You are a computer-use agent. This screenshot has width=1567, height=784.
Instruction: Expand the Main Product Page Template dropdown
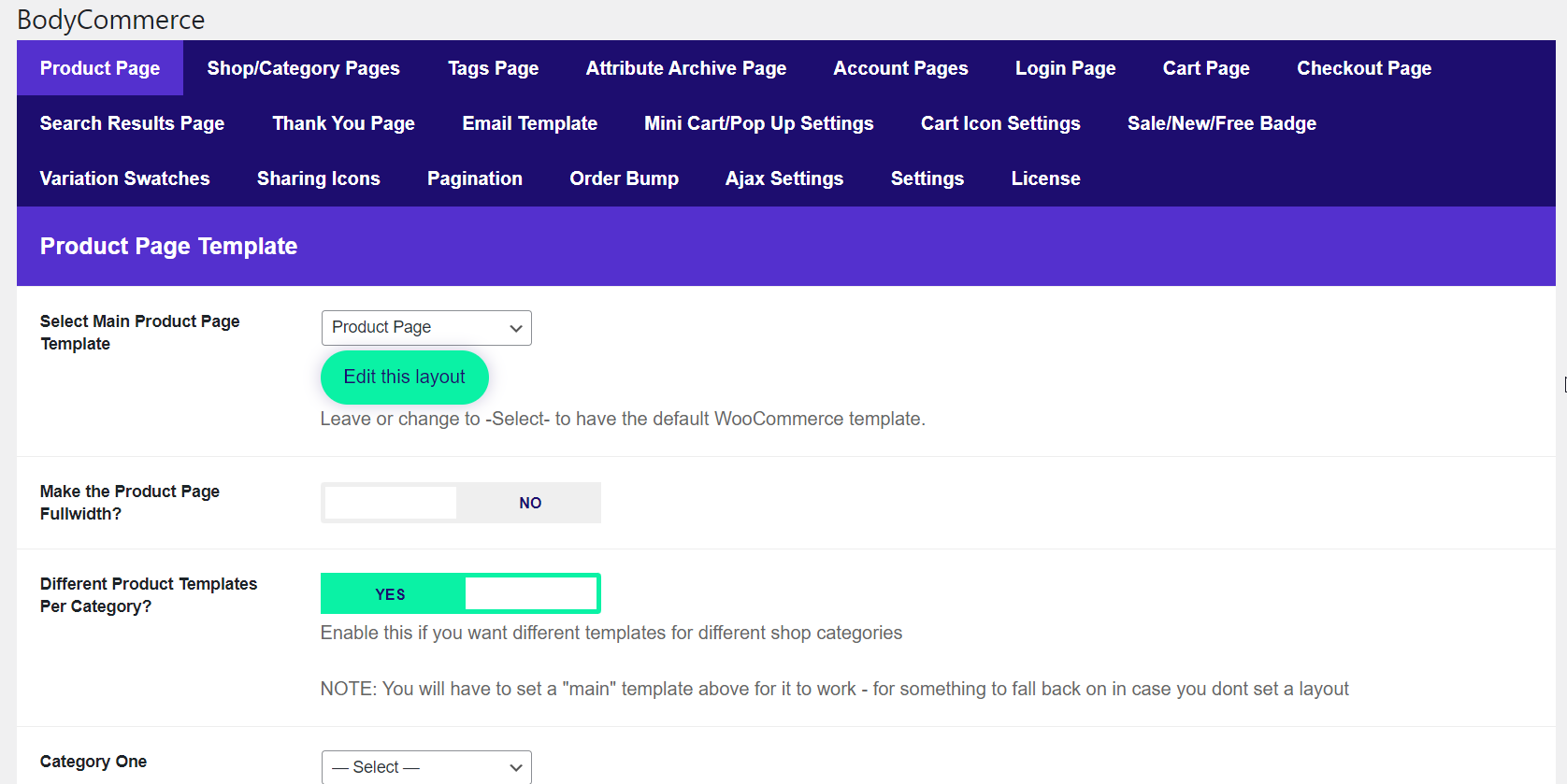426,328
